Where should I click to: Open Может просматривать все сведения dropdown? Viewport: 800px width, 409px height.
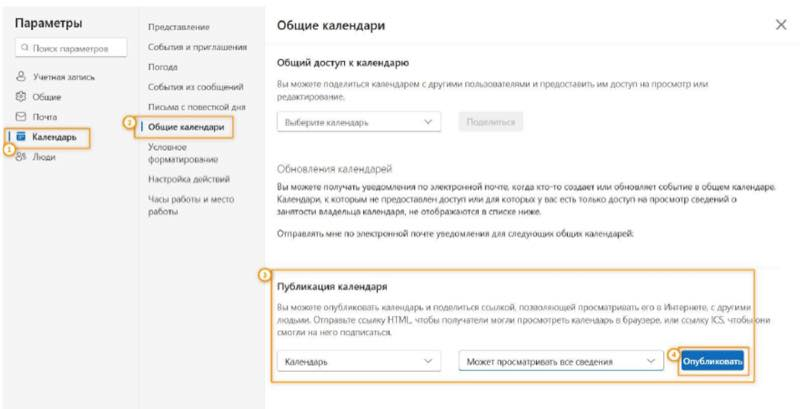(561, 362)
